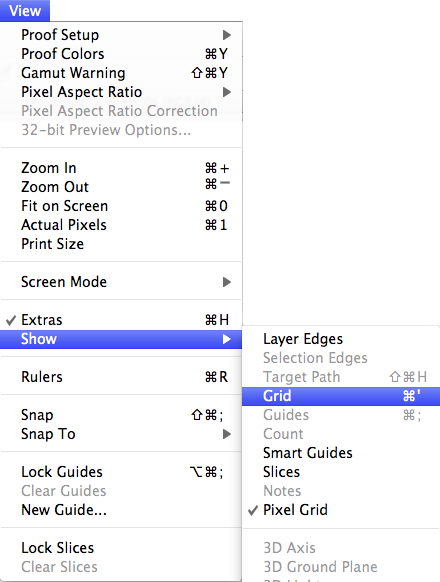
Task: Uncheck the Extras option
Action: point(121,320)
